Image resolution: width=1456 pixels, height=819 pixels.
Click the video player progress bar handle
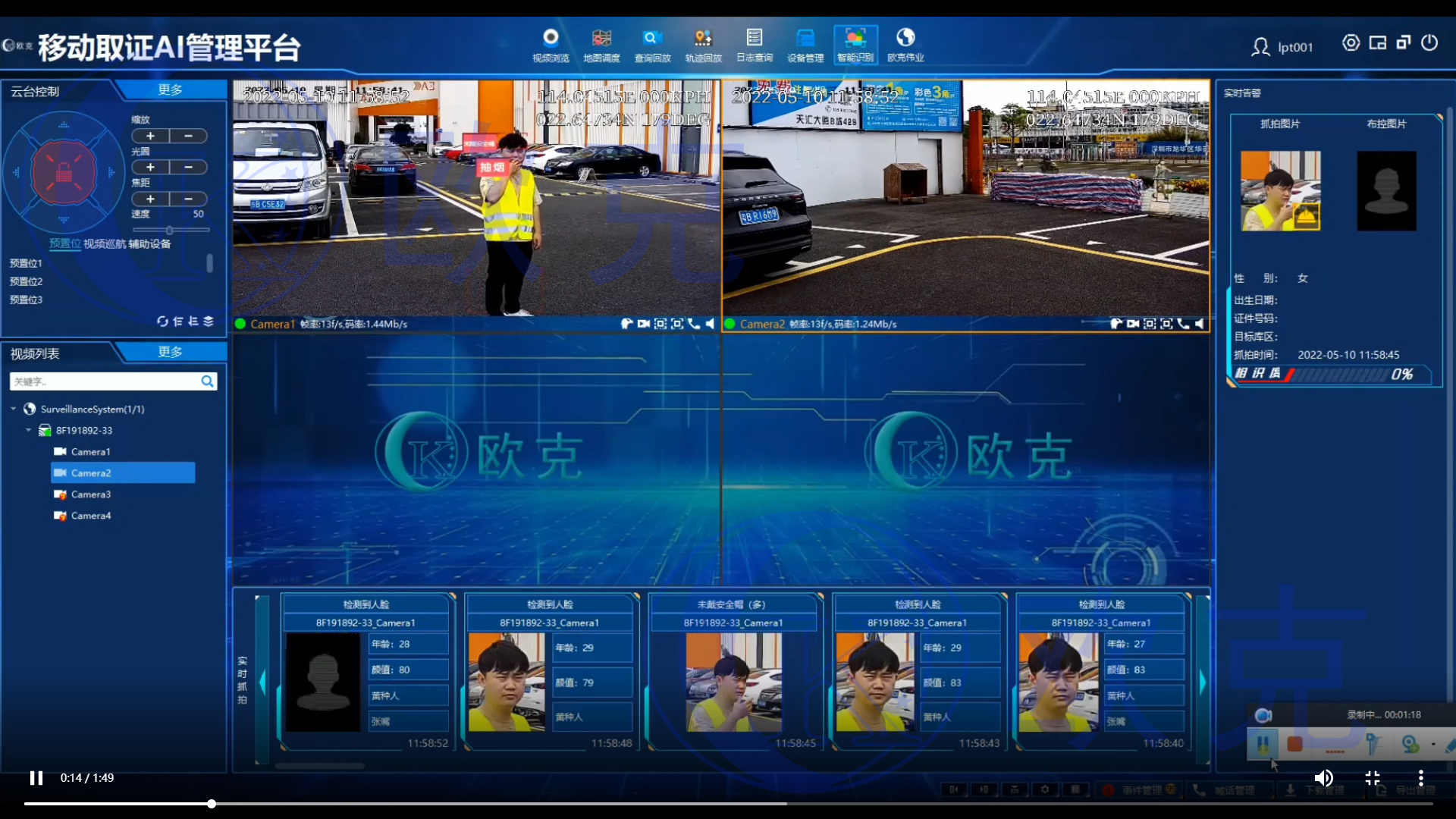tap(212, 804)
